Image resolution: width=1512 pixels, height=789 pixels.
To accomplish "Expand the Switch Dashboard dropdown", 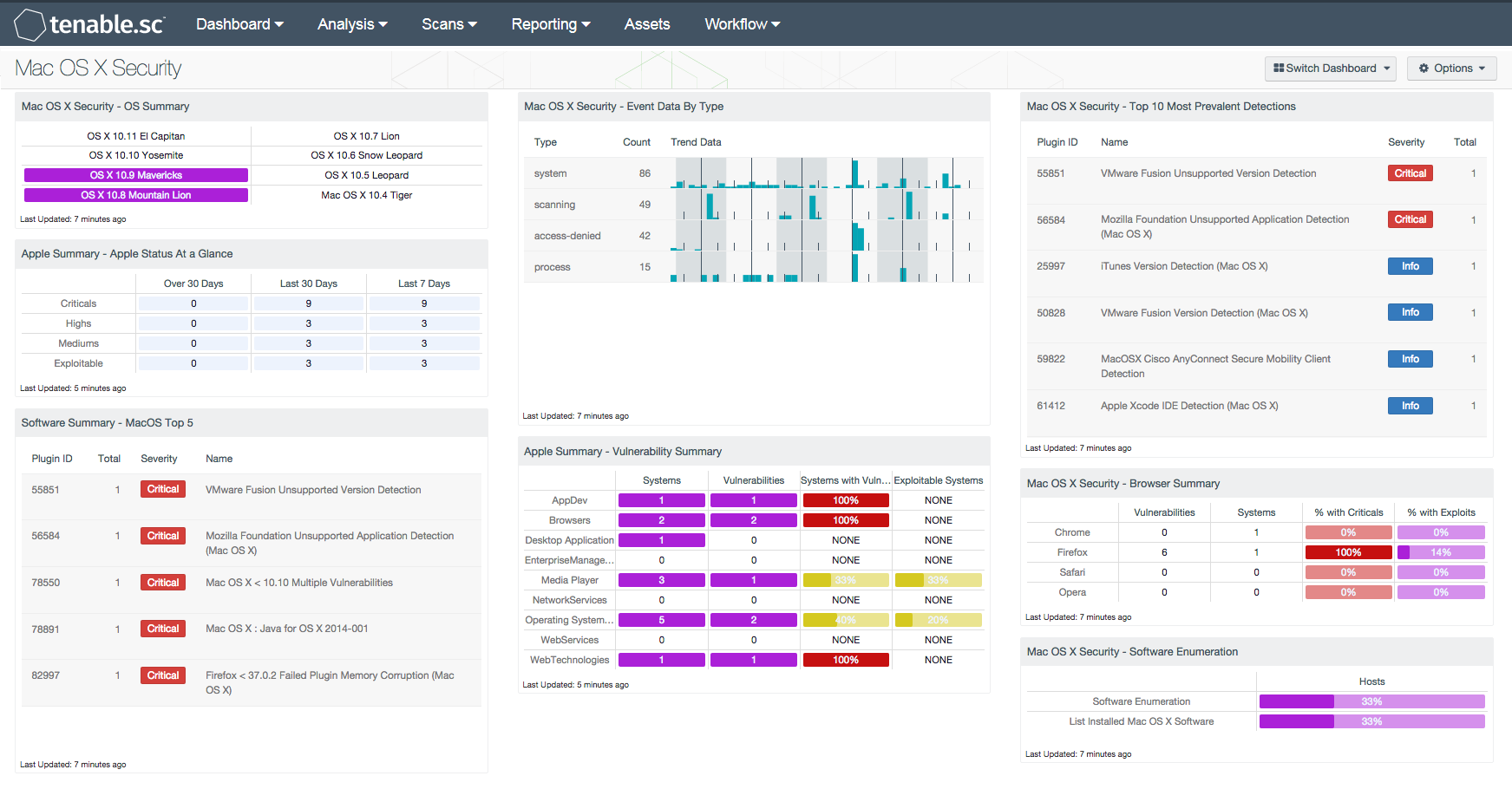I will (1332, 68).
